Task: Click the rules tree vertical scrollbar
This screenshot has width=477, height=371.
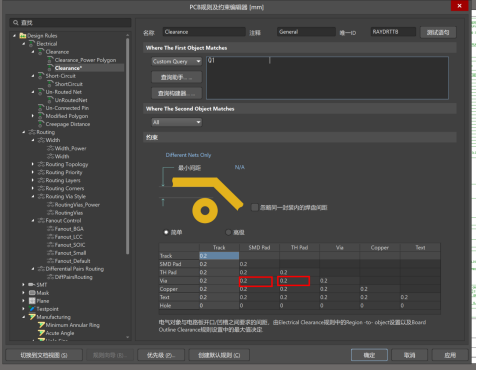Action: (127, 147)
